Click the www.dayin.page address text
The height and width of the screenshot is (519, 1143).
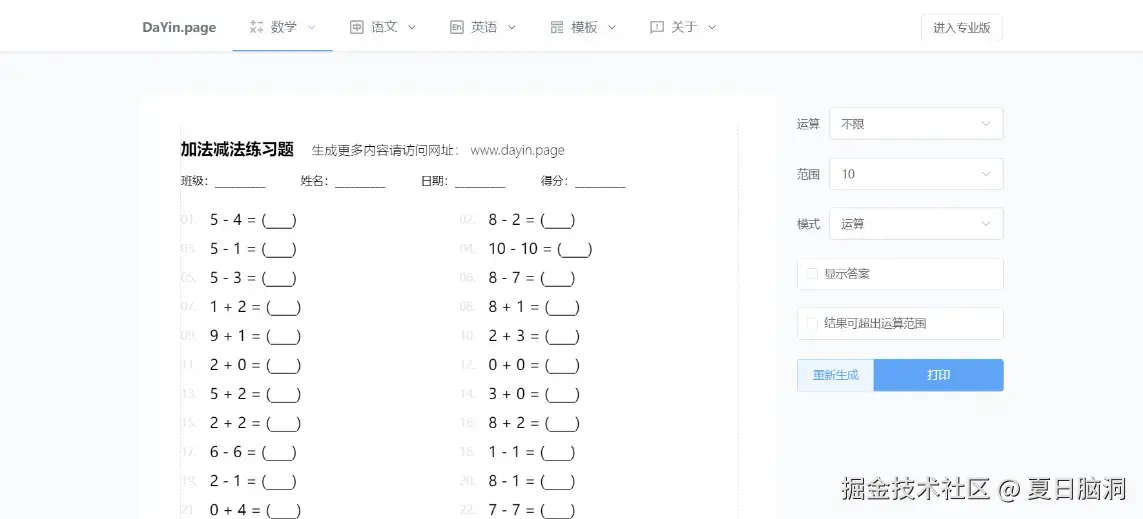coord(518,150)
